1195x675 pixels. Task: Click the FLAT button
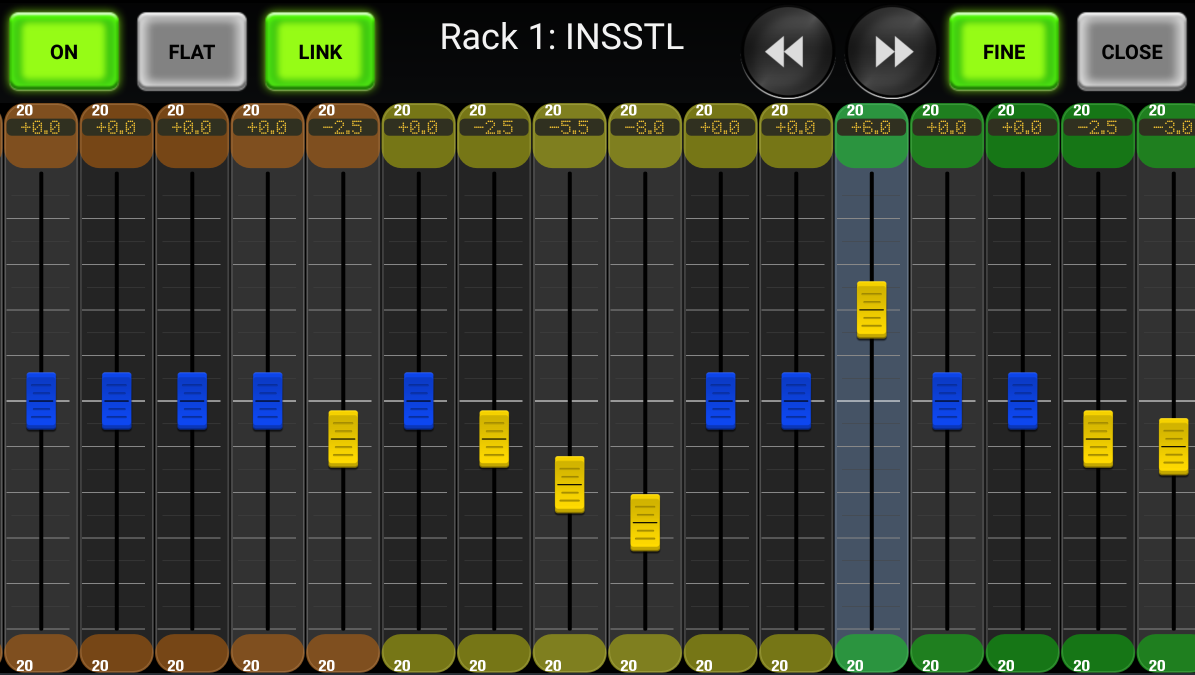point(192,51)
